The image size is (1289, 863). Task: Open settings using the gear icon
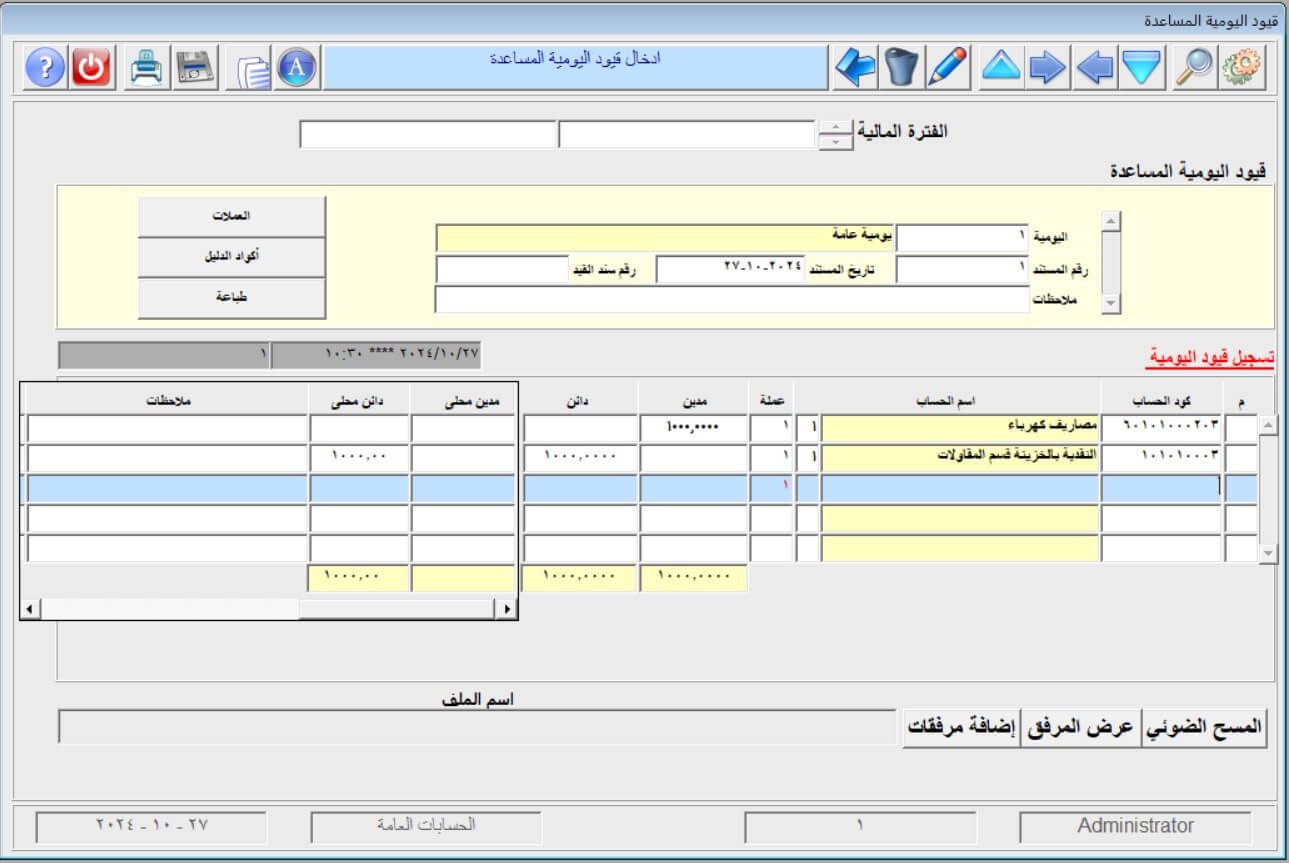(1243, 67)
